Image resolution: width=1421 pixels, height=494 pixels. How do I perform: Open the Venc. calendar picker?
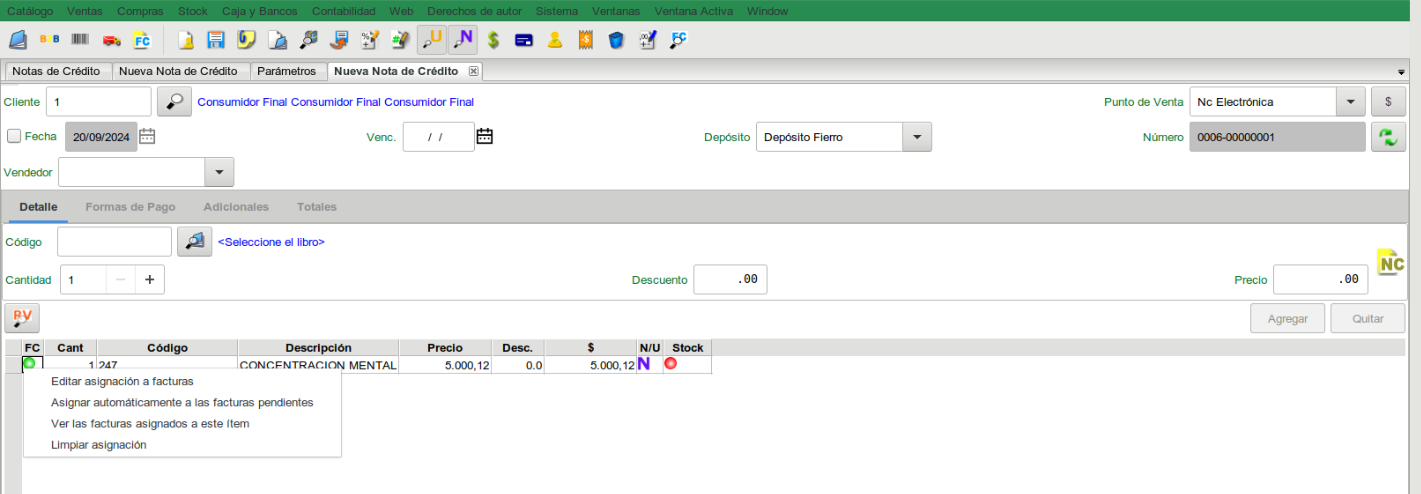click(485, 137)
